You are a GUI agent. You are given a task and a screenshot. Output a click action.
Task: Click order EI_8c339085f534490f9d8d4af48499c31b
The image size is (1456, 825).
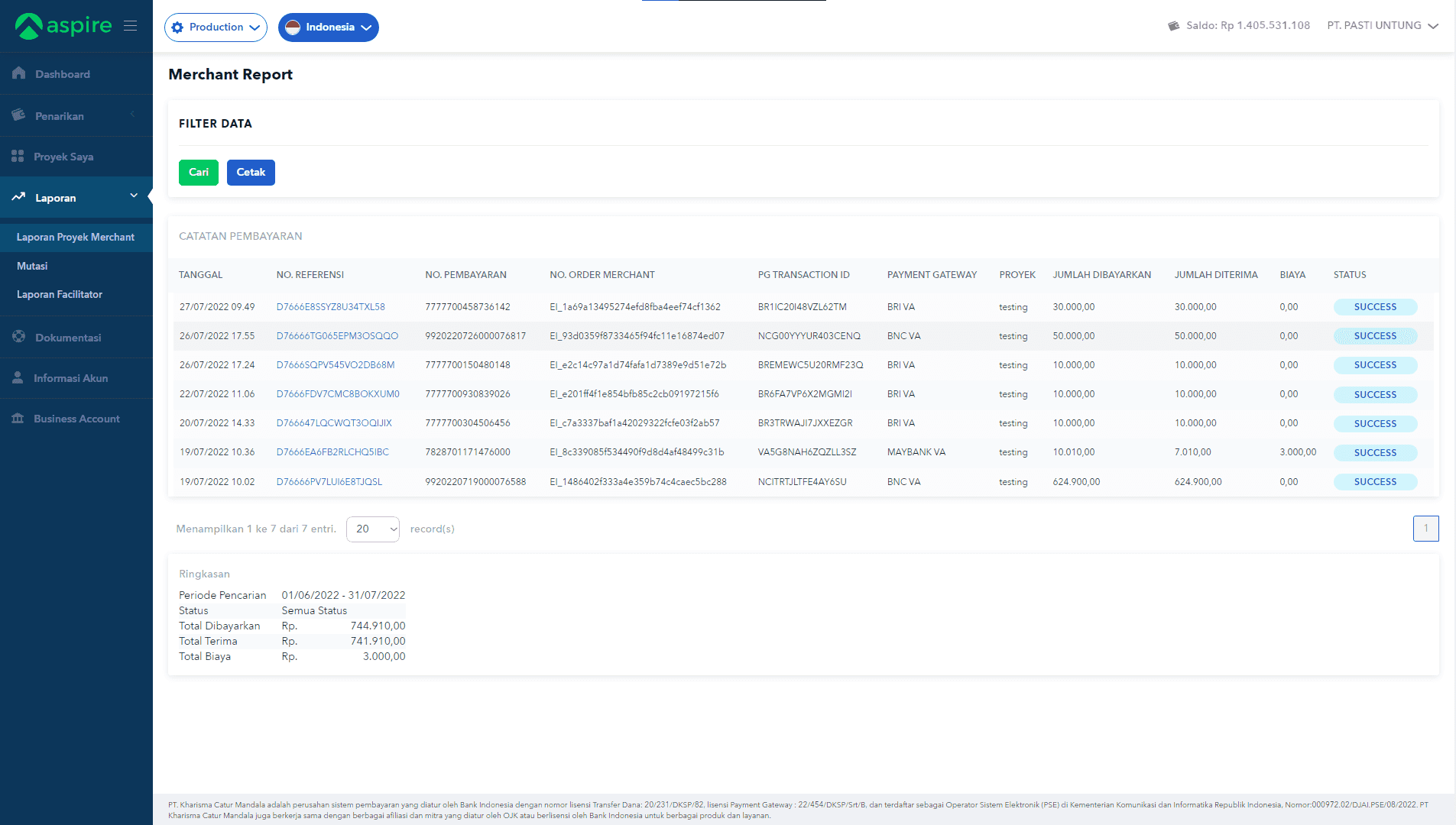tap(637, 452)
